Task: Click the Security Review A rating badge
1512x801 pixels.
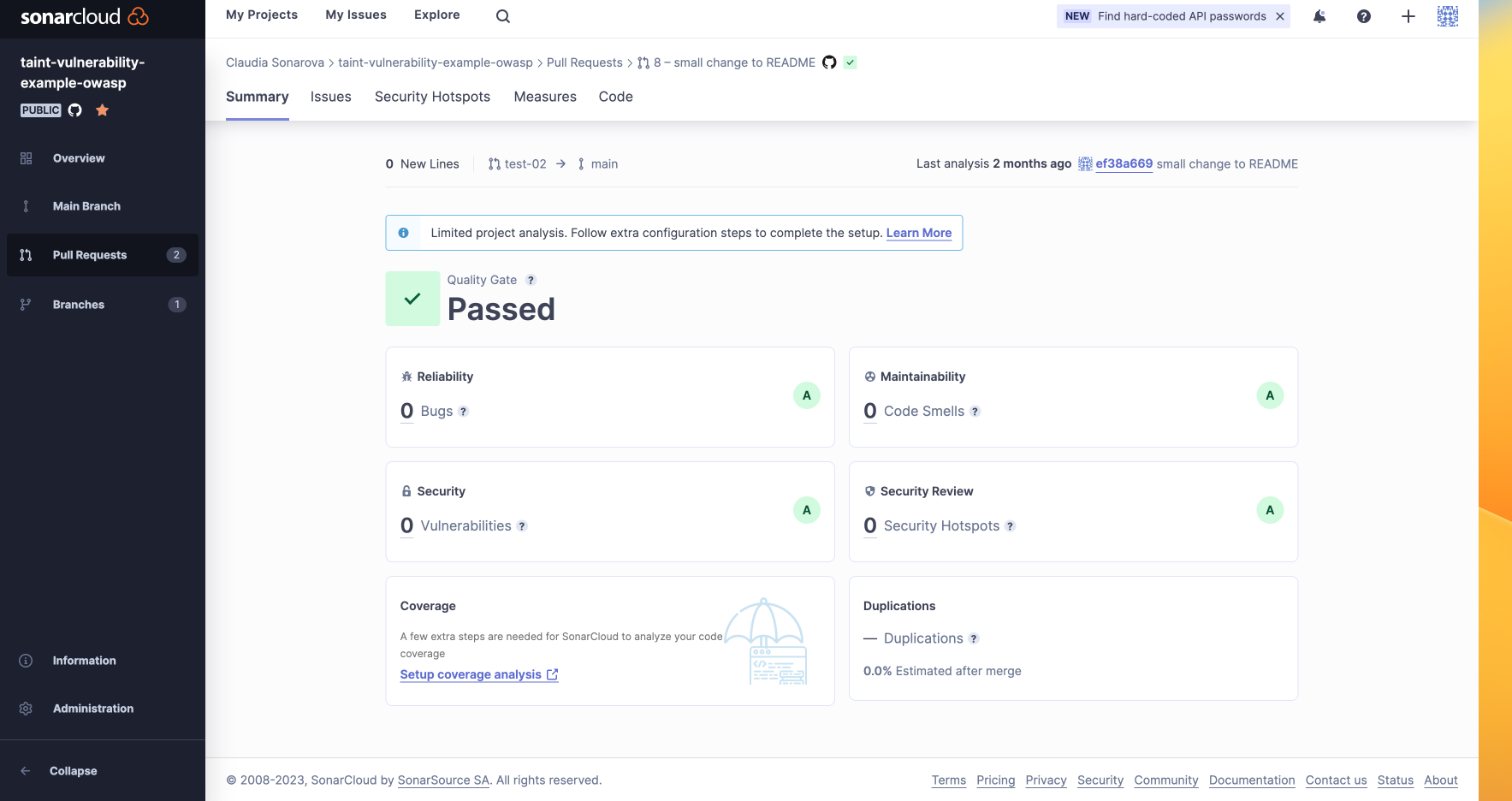Action: pyautogui.click(x=1270, y=510)
